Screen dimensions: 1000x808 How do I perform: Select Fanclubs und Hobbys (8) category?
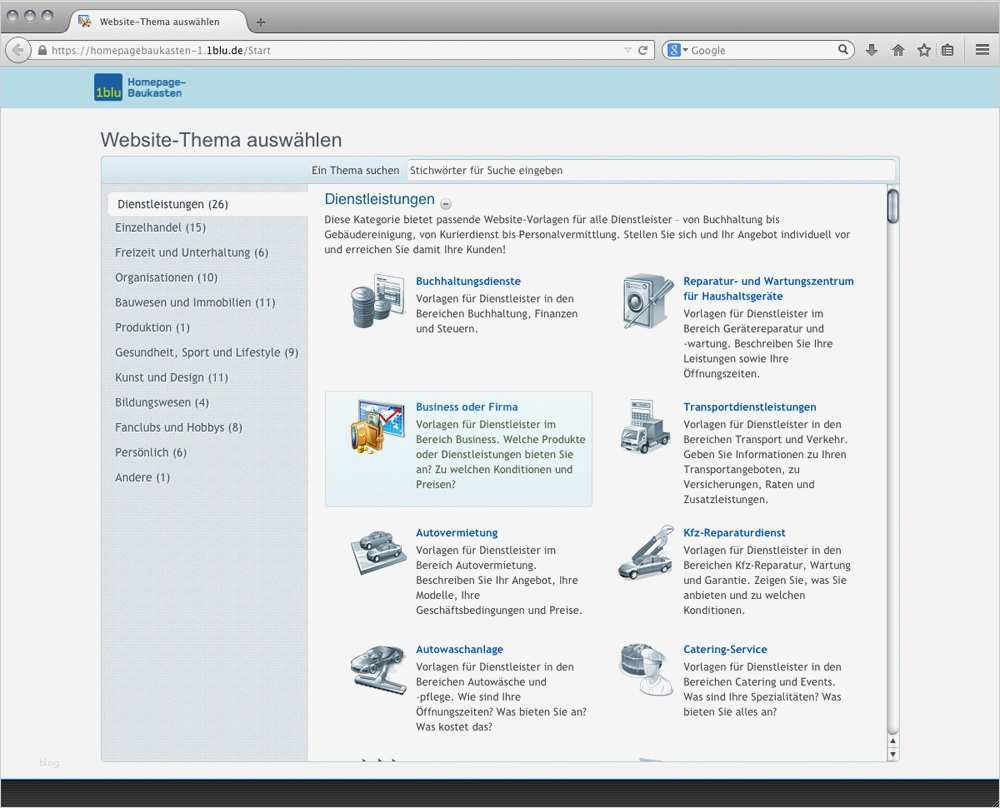point(179,427)
